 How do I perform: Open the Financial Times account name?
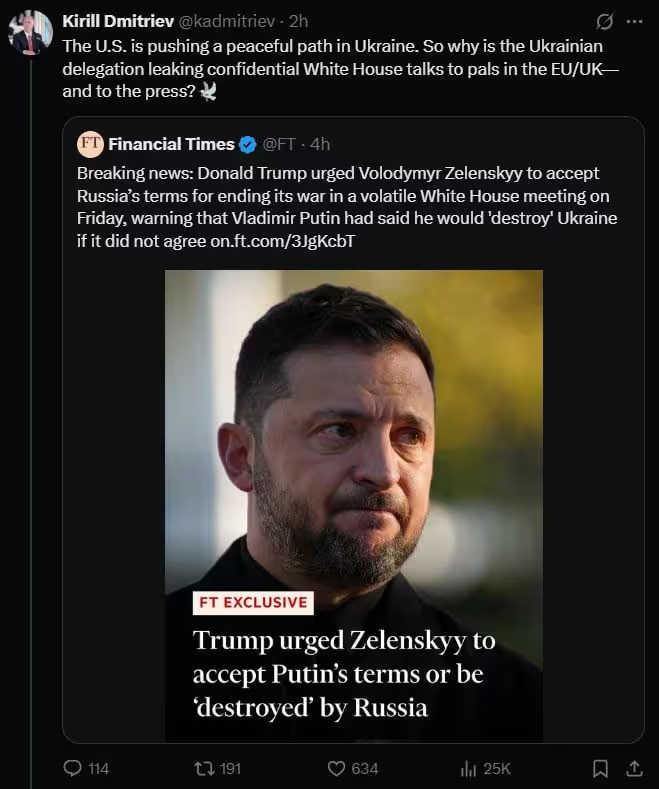coord(171,145)
